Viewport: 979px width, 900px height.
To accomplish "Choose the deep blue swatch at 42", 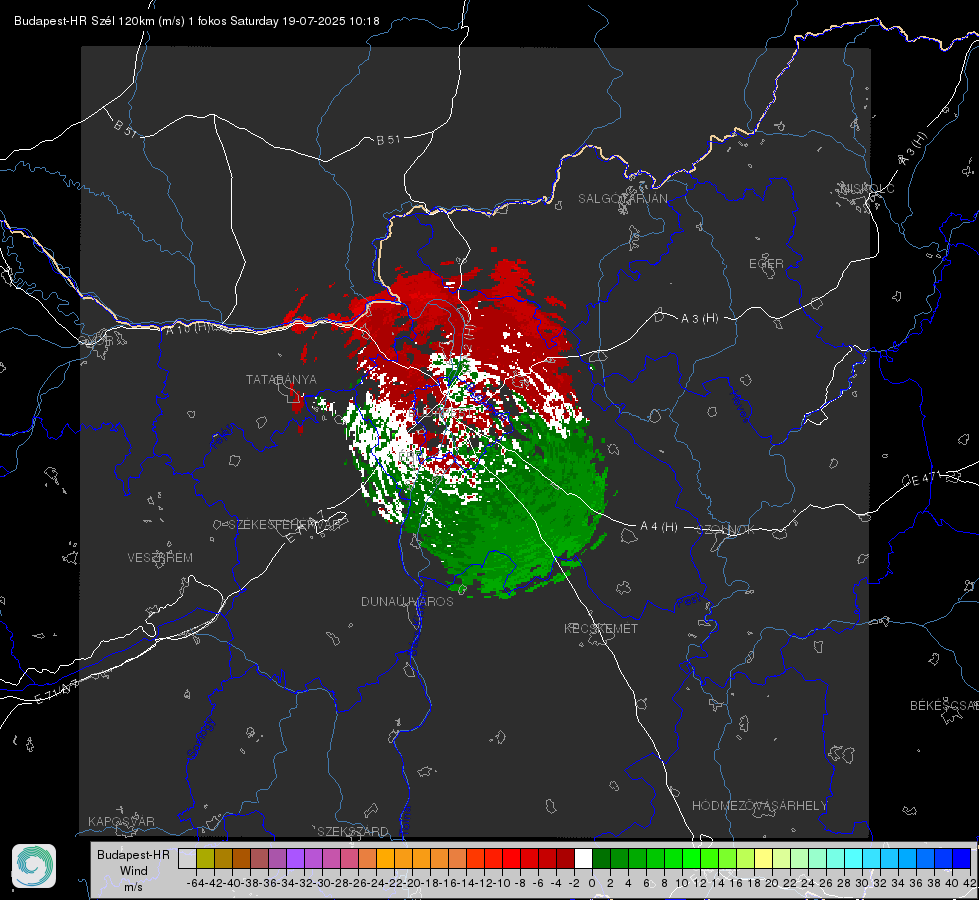I will click(962, 858).
